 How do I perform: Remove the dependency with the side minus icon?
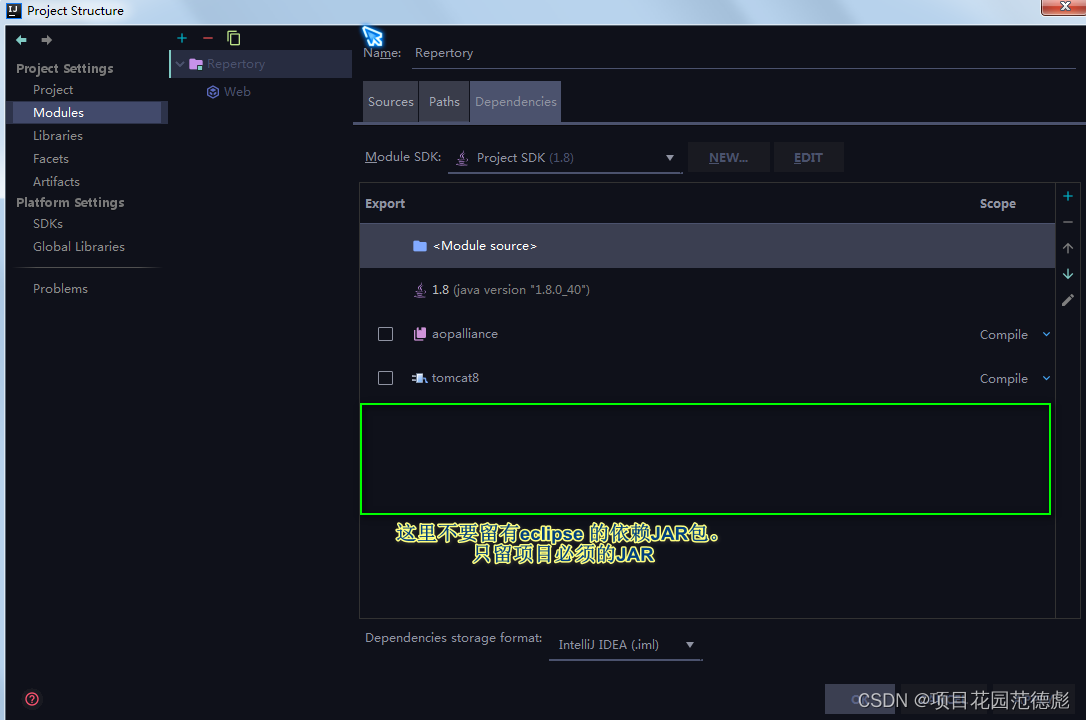(x=1068, y=222)
